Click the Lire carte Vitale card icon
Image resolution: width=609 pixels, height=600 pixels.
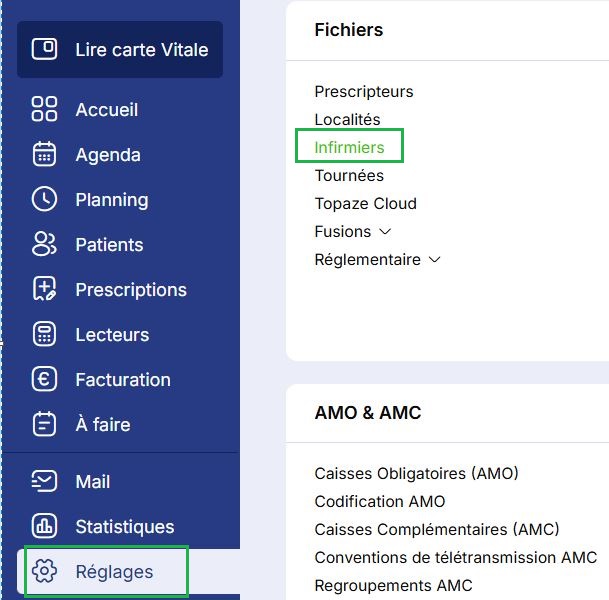tap(44, 49)
